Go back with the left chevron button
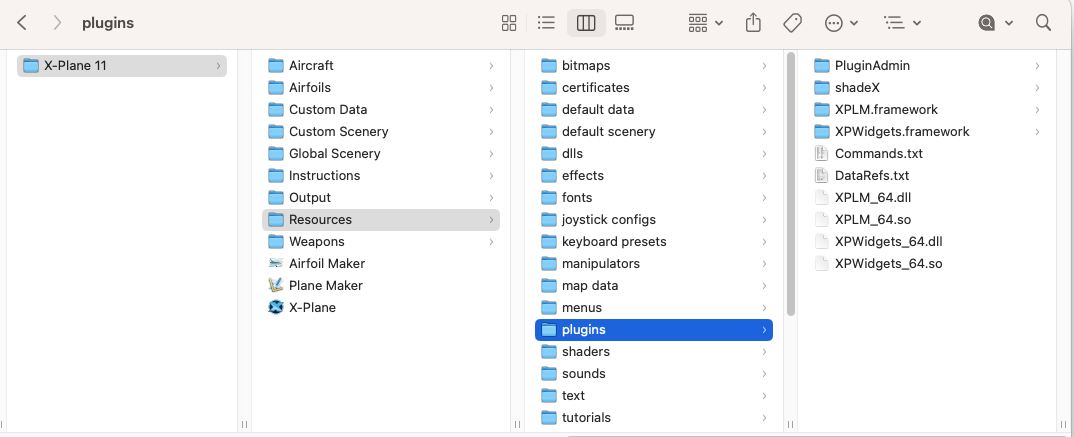This screenshot has width=1074, height=437. [x=22, y=23]
